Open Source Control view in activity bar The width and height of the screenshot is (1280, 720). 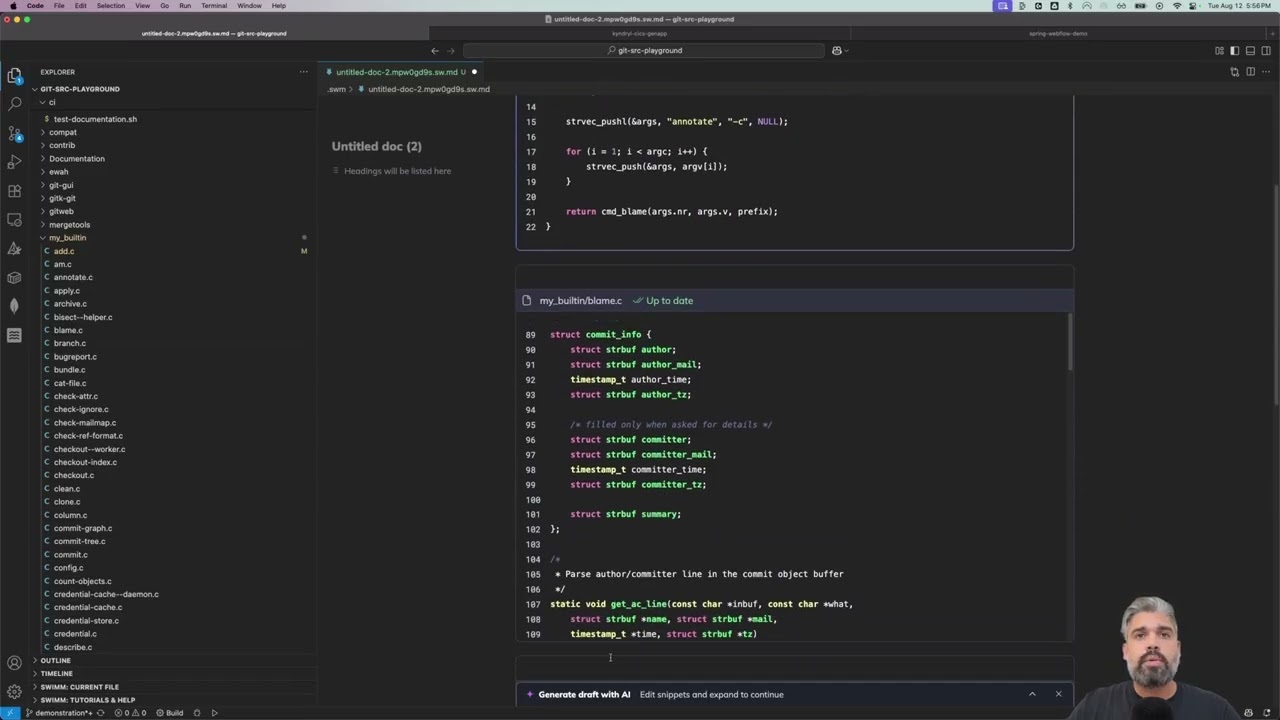(14, 133)
